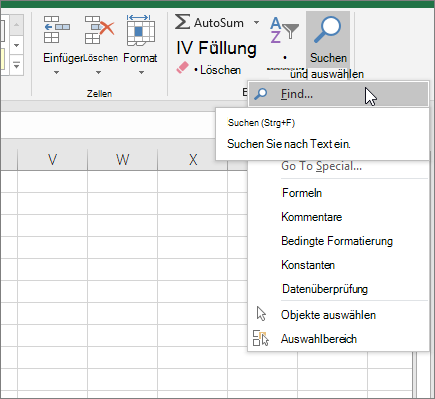Click the sort and filter A-Z icon
Image resolution: width=435 pixels, height=399 pixels.
[x=284, y=30]
